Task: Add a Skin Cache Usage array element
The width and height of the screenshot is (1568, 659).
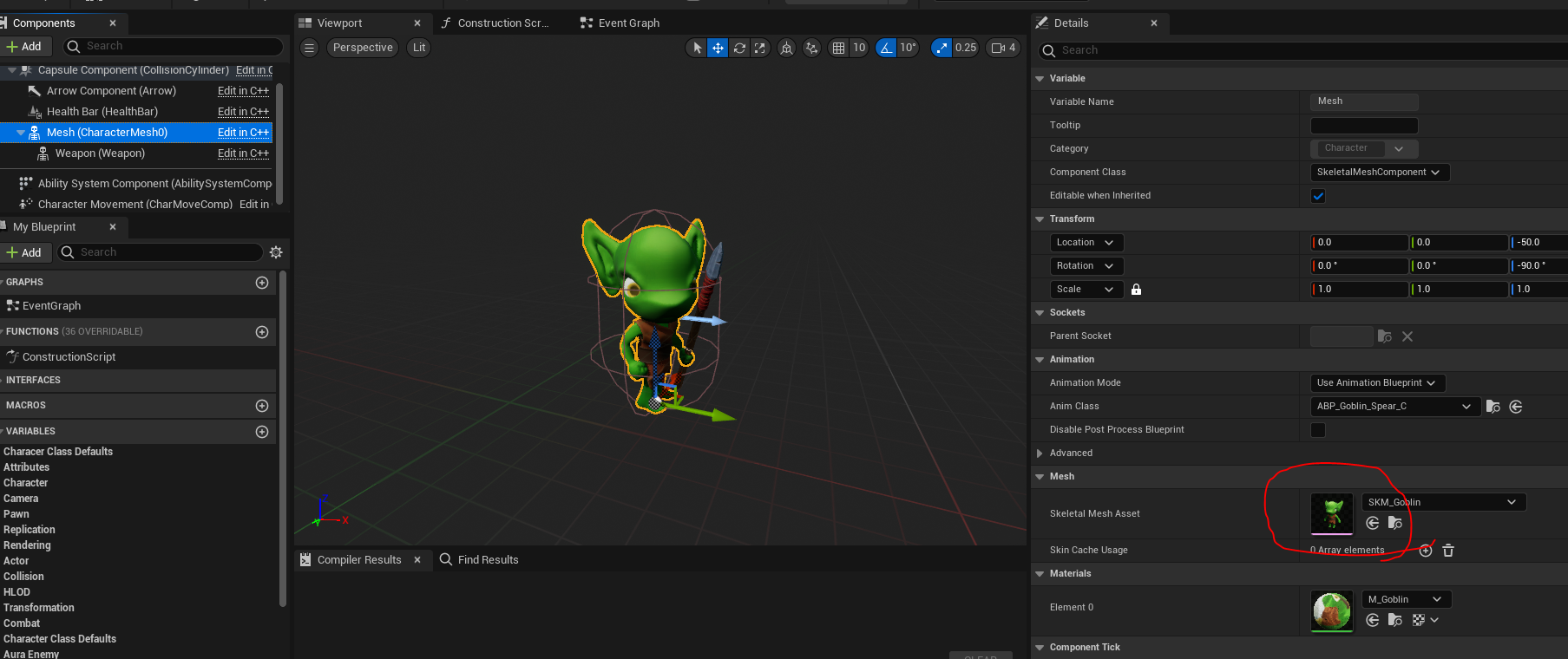Action: point(1426,551)
